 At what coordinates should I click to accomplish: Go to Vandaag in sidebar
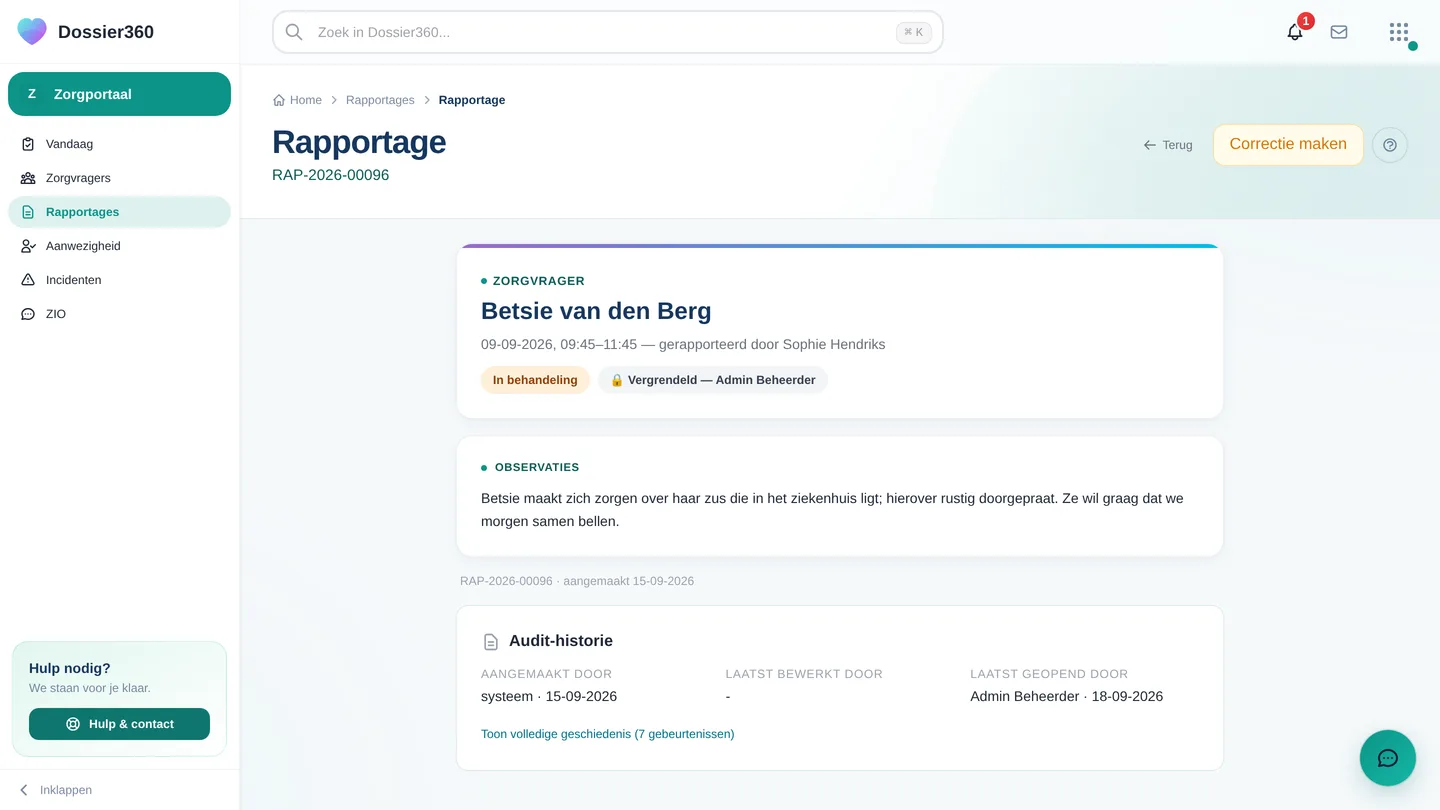tap(120, 144)
